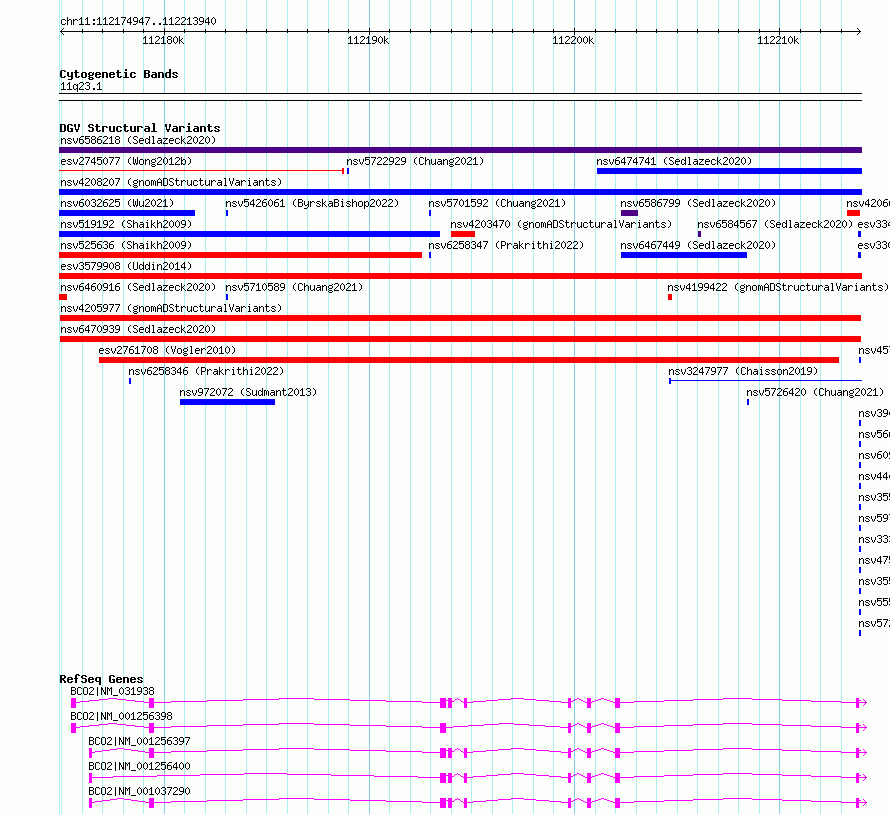The image size is (890, 814).
Task: Click the blue nsv6474741 variant bar
Action: [x=729, y=171]
